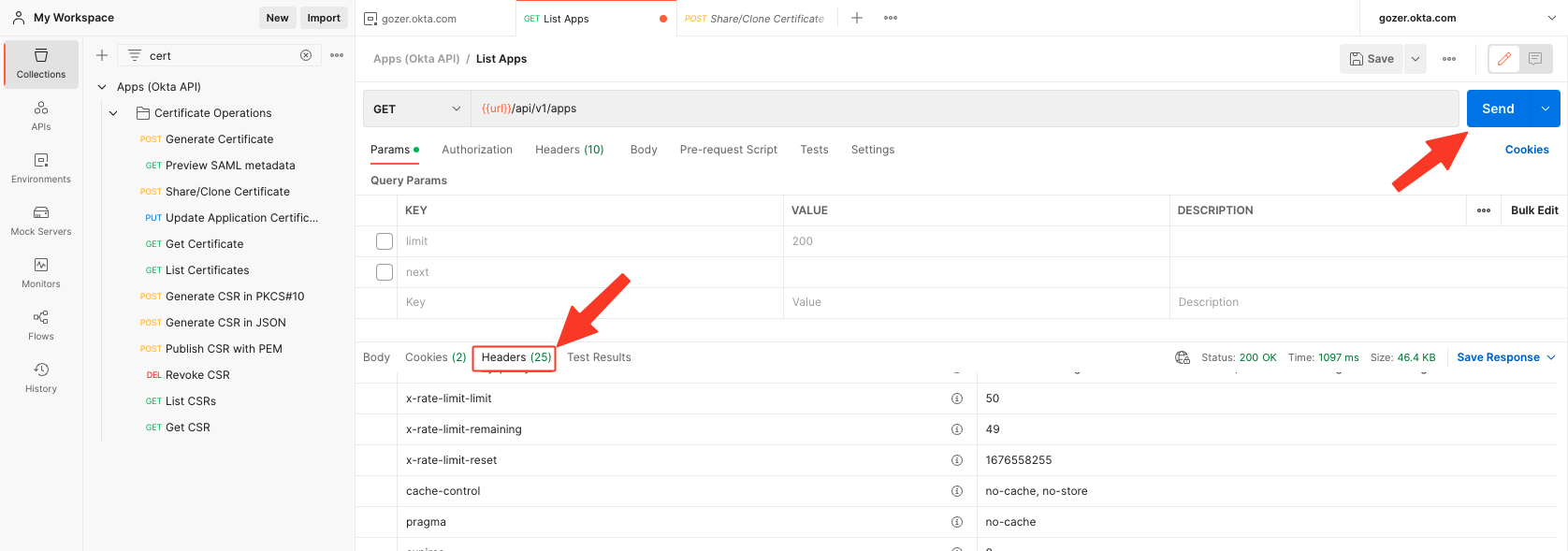
Task: Show the Monitors panel
Action: click(41, 273)
